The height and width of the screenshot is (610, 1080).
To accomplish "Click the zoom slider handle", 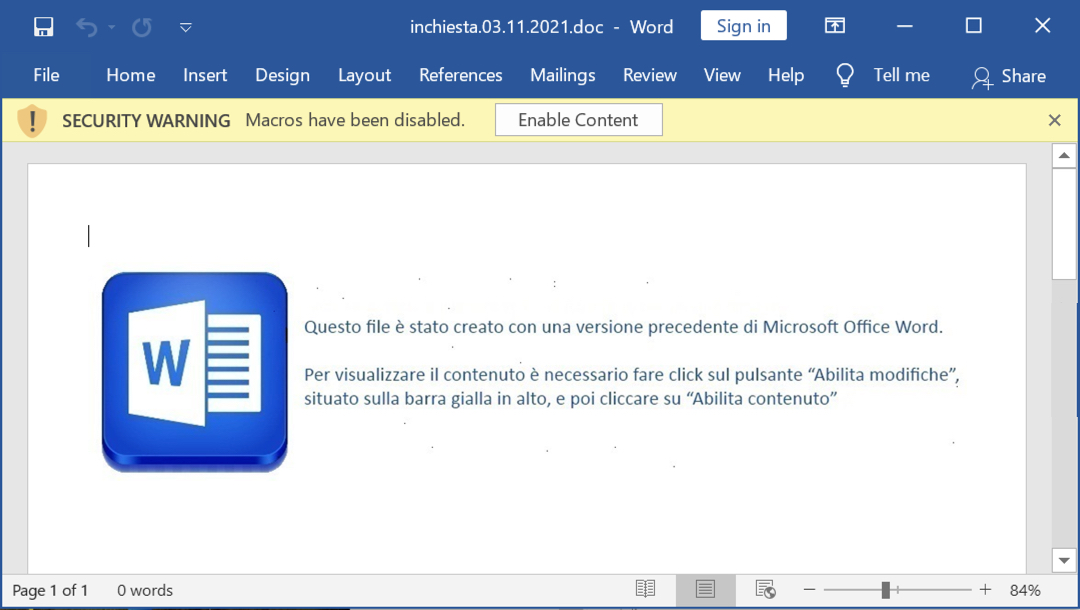I will coord(886,590).
